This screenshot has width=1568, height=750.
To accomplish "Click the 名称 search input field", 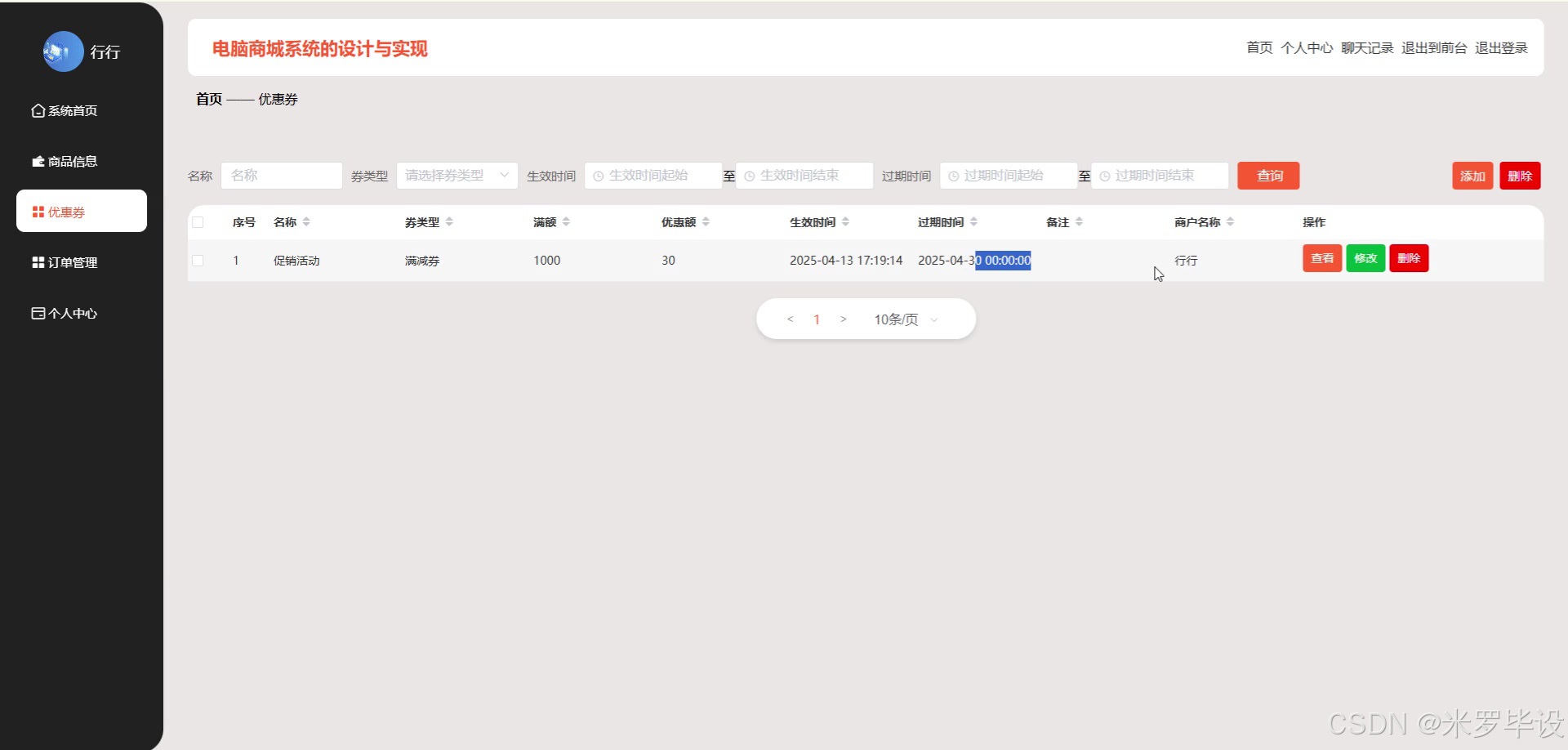I will [282, 176].
